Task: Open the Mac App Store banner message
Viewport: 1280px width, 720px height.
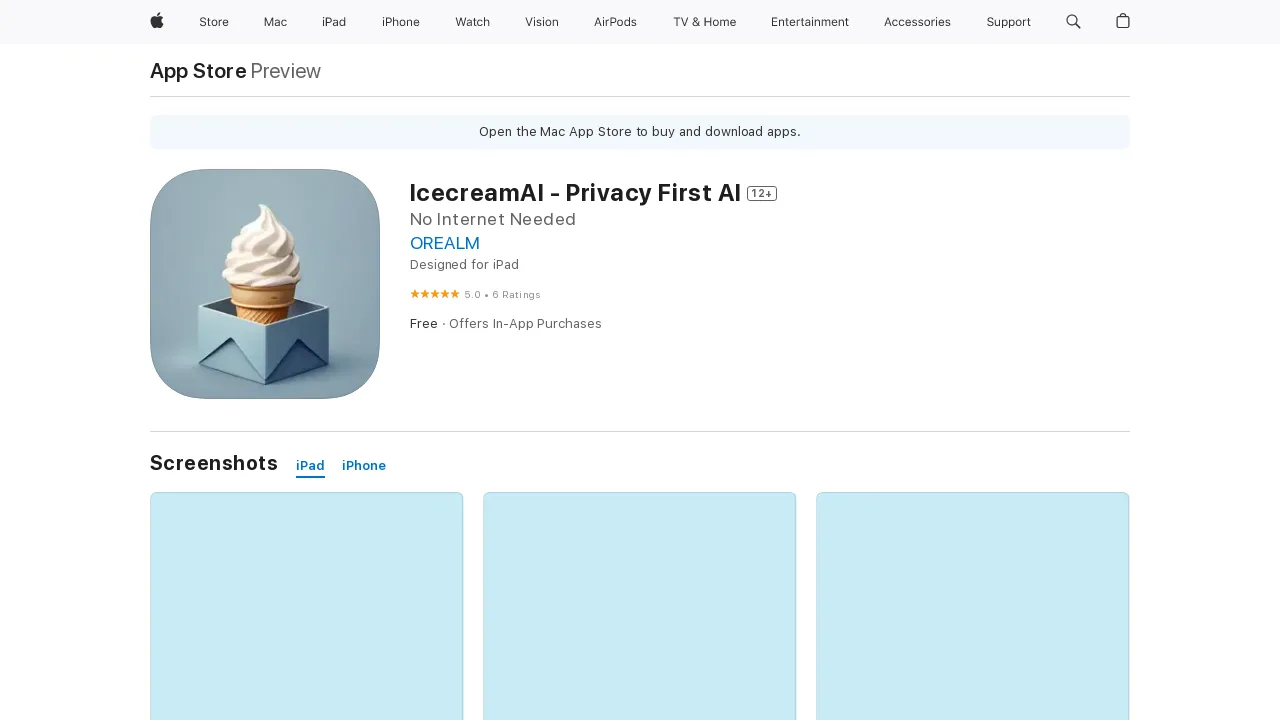Action: (639, 131)
